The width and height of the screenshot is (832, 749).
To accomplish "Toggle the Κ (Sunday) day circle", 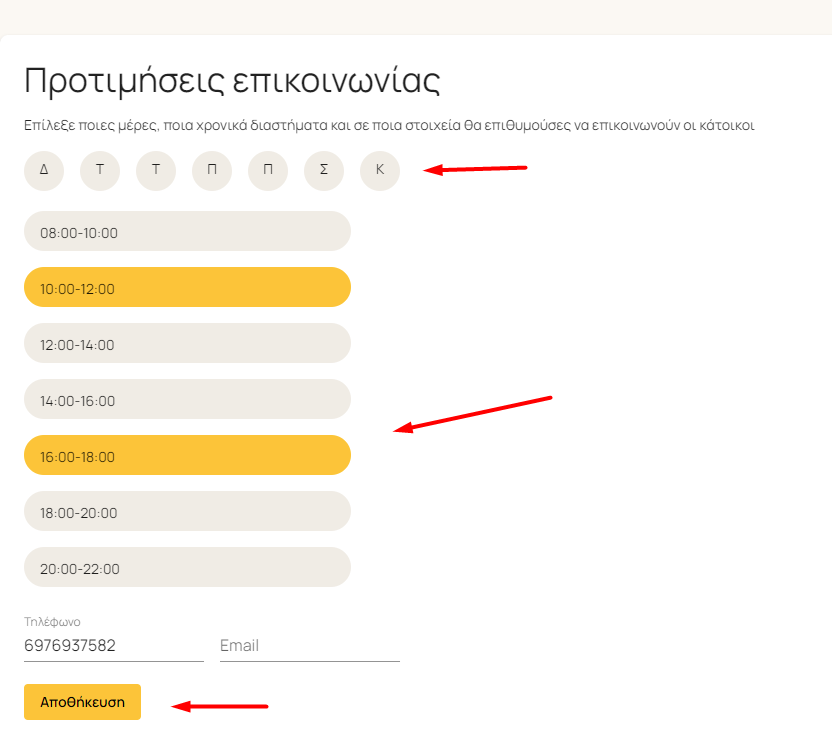I will coord(380,170).
